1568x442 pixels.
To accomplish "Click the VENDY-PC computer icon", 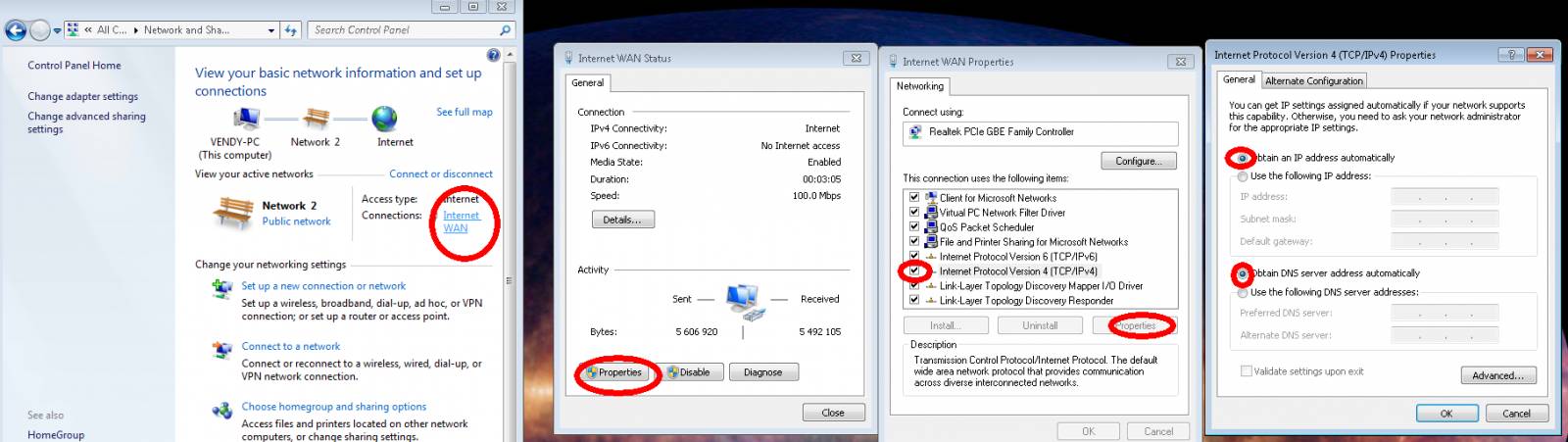I will pos(246,119).
